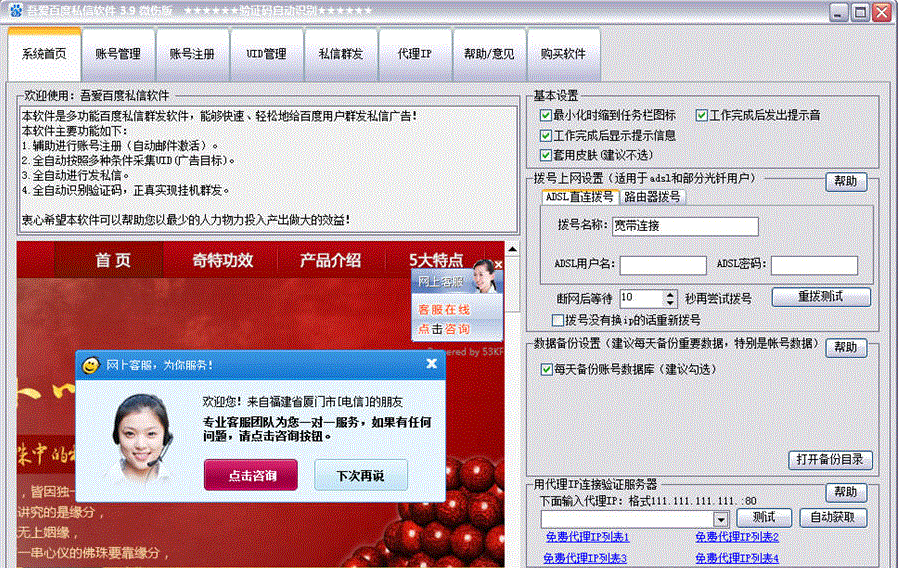Click the welcome description text box
Screen dimensions: 901x568
268,169
